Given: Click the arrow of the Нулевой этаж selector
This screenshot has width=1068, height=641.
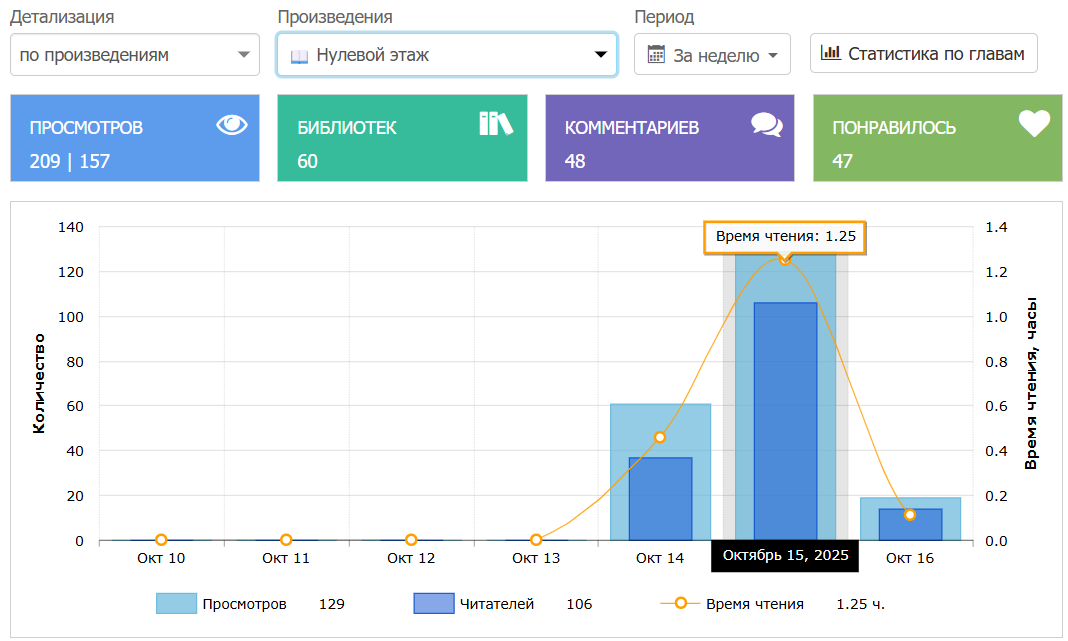Looking at the screenshot, I should tap(600, 54).
